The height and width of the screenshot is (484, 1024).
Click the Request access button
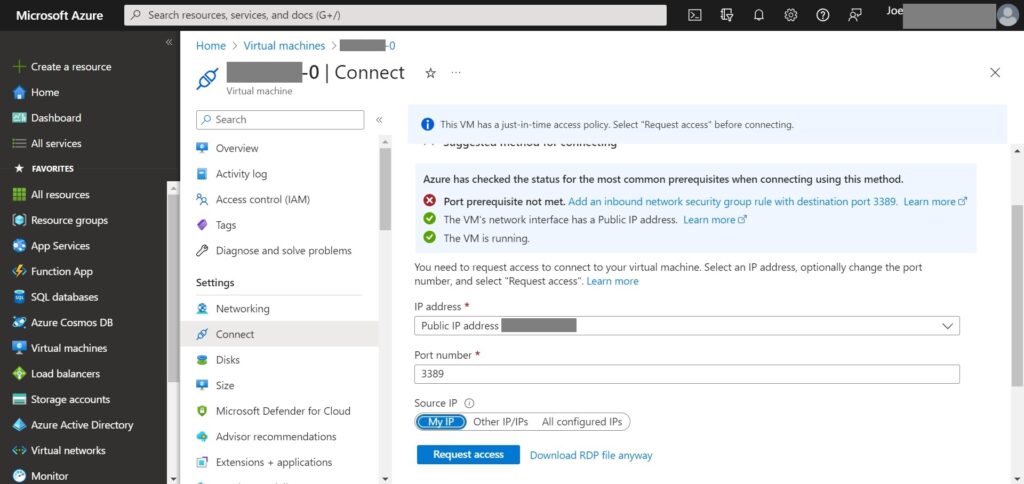click(x=468, y=454)
